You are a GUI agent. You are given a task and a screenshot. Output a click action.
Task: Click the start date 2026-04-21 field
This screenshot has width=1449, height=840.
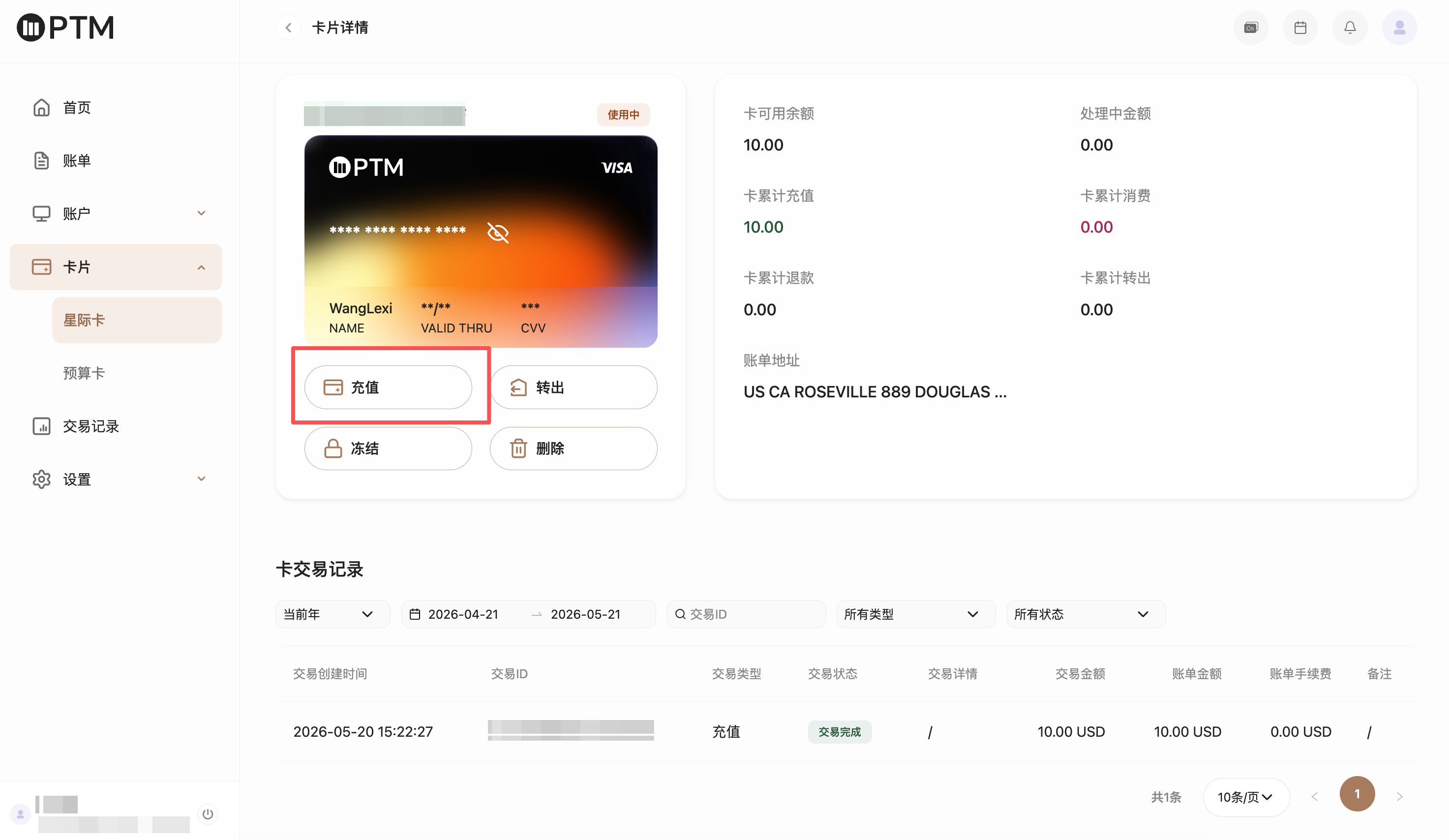(463, 613)
